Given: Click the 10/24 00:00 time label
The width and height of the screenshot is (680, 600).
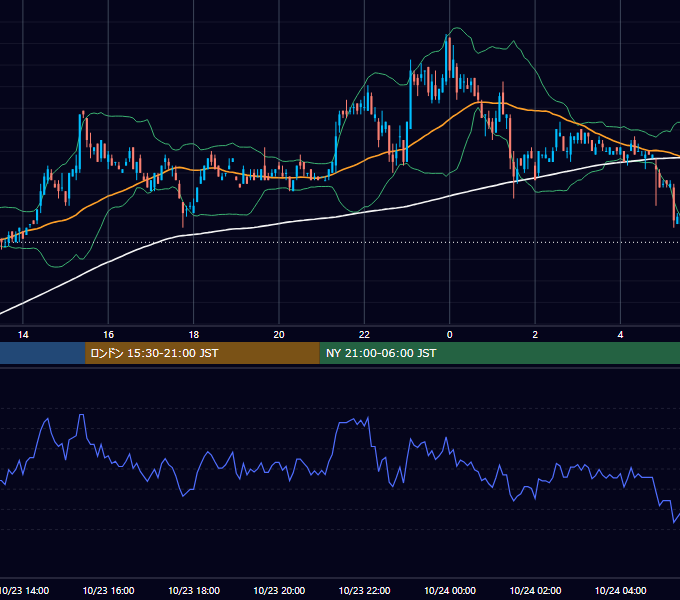Looking at the screenshot, I should click(x=450, y=590).
